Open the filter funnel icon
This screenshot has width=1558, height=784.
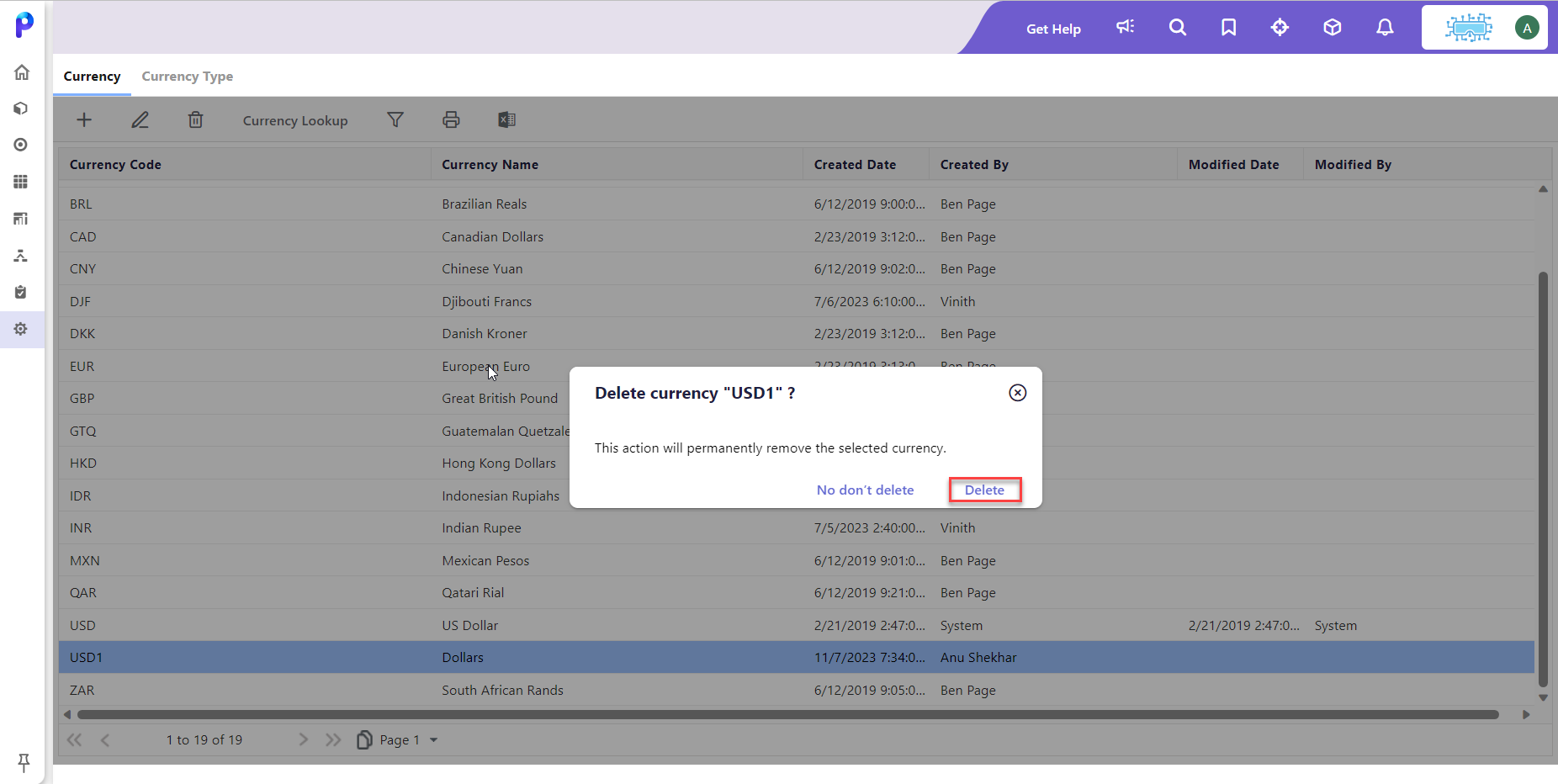395,119
